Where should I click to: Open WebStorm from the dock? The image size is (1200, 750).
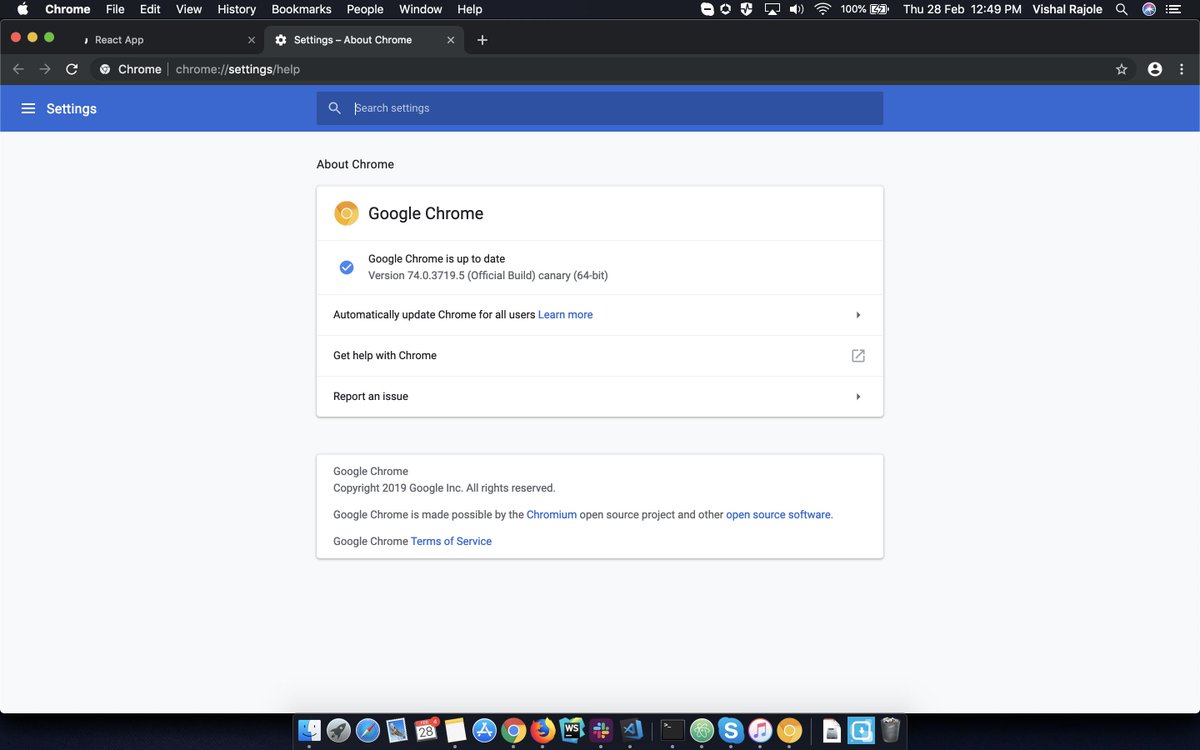(x=572, y=730)
